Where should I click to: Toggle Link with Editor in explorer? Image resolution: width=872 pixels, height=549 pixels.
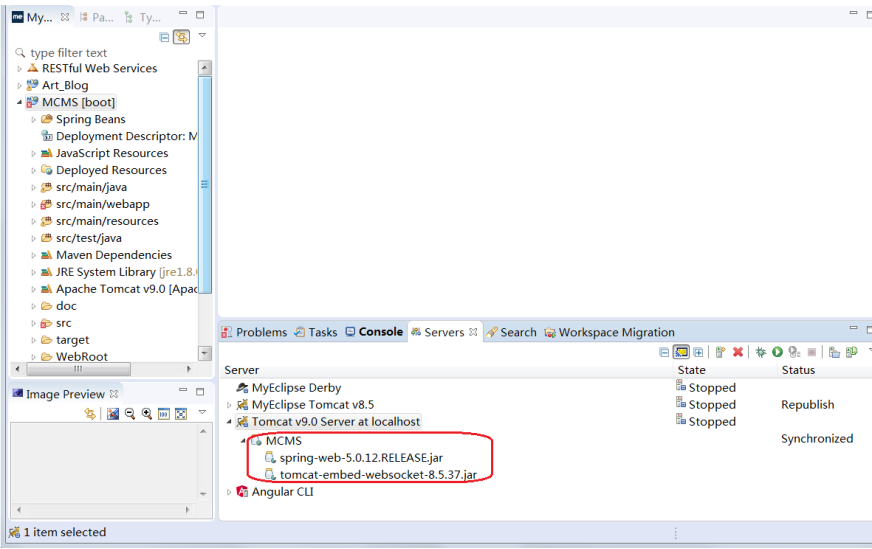[181, 37]
